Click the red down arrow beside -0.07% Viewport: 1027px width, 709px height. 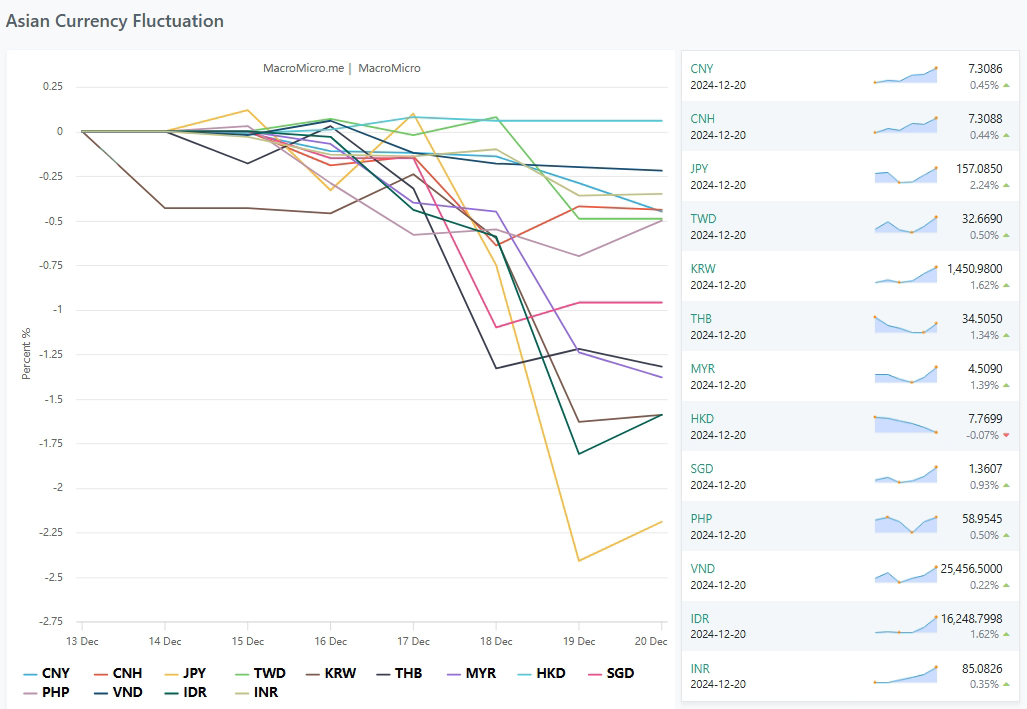coord(1006,435)
